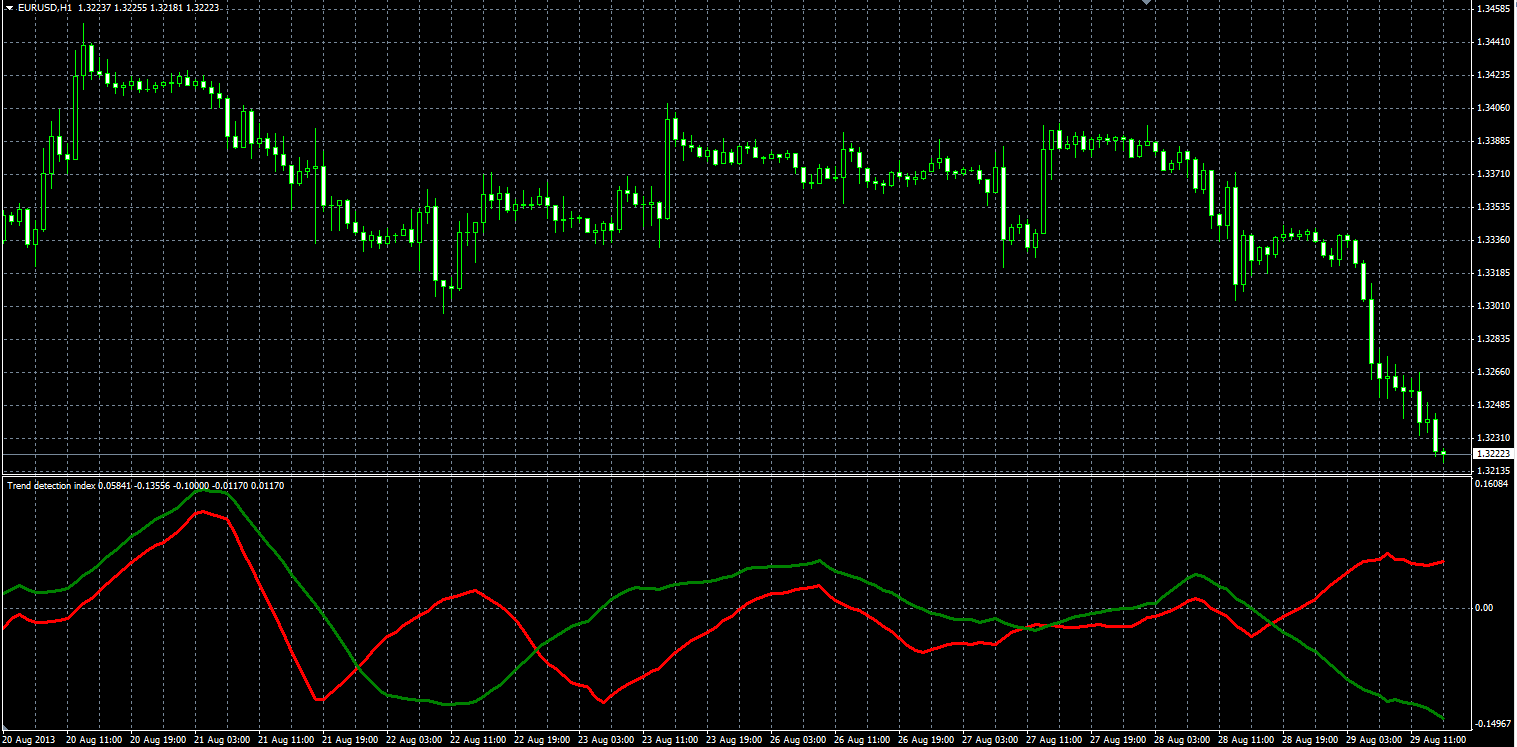This screenshot has height=747, width=1517.
Task: Click the 1.34410 price scale value
Action: tap(1493, 42)
